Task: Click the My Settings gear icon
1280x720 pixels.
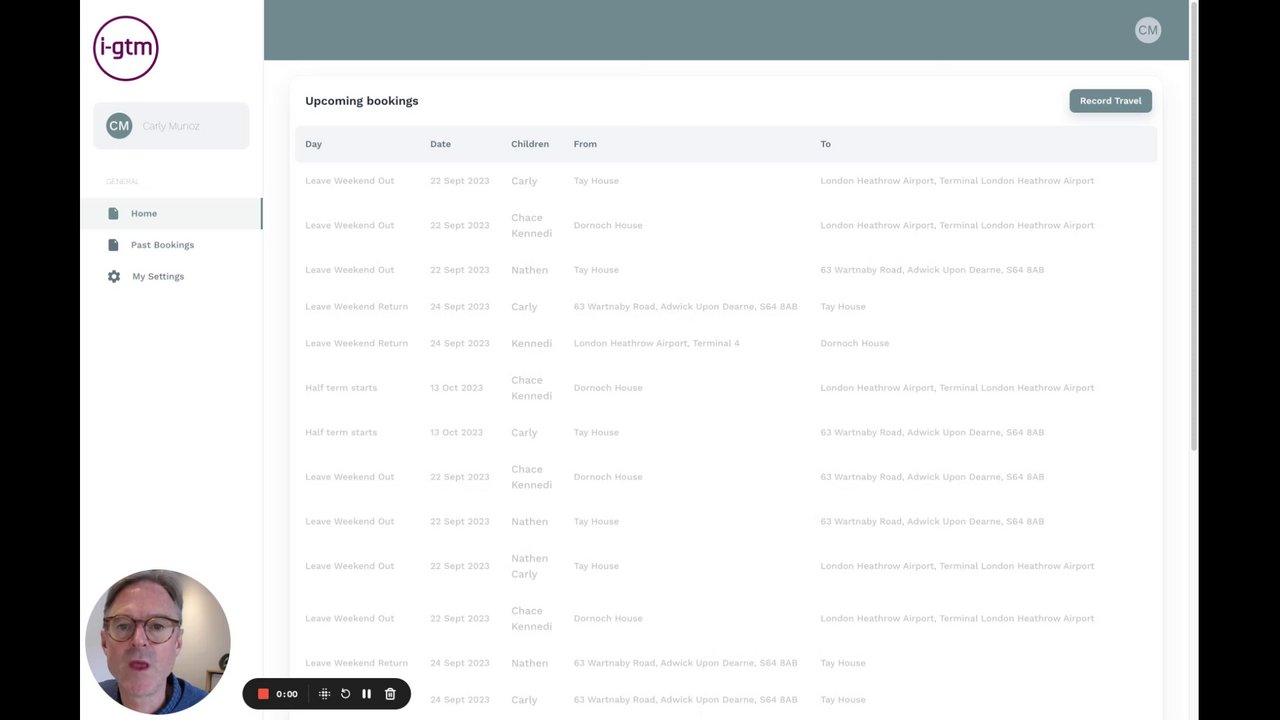Action: point(114,276)
